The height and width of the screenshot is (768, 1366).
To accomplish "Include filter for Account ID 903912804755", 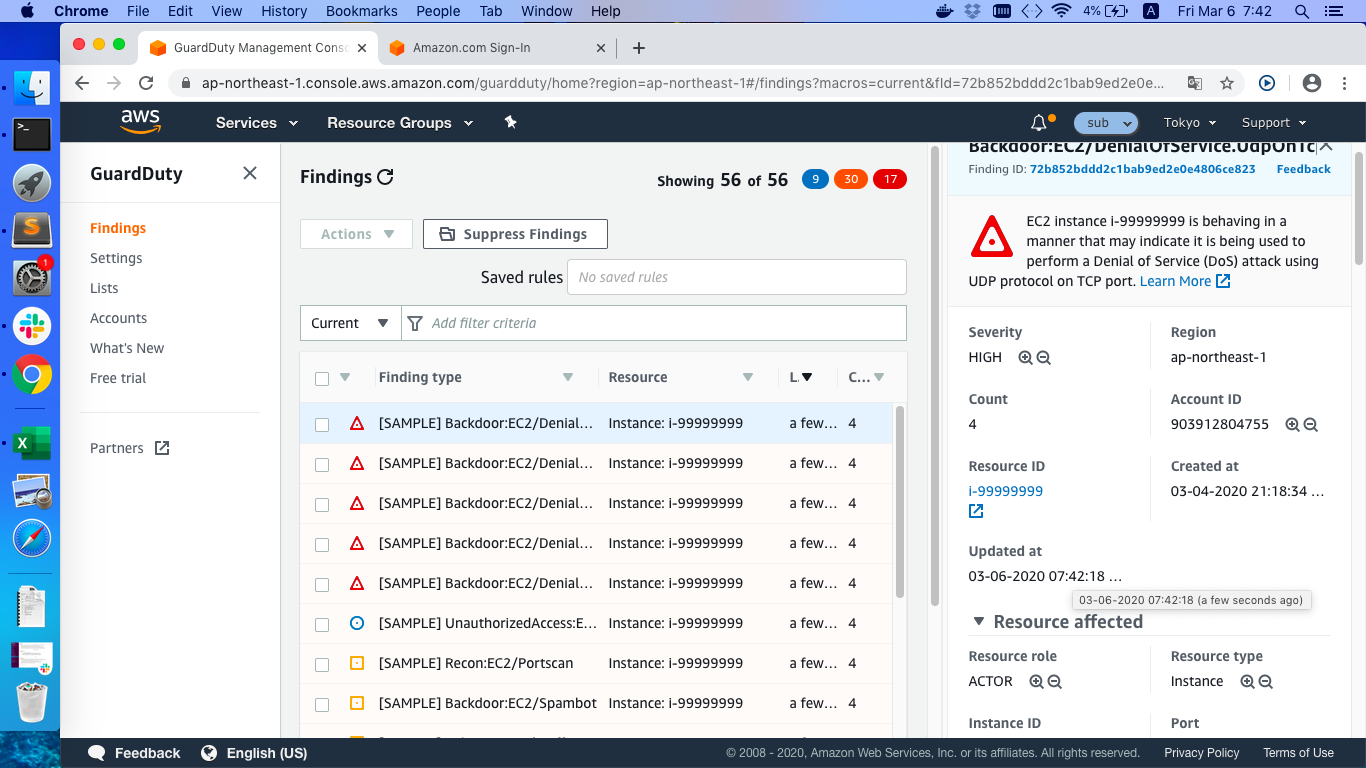I will click(x=1292, y=425).
